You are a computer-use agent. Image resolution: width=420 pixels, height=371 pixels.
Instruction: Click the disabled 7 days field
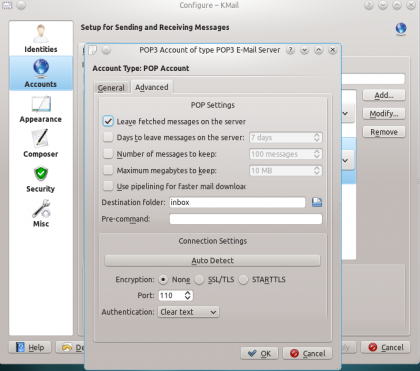tap(281, 137)
